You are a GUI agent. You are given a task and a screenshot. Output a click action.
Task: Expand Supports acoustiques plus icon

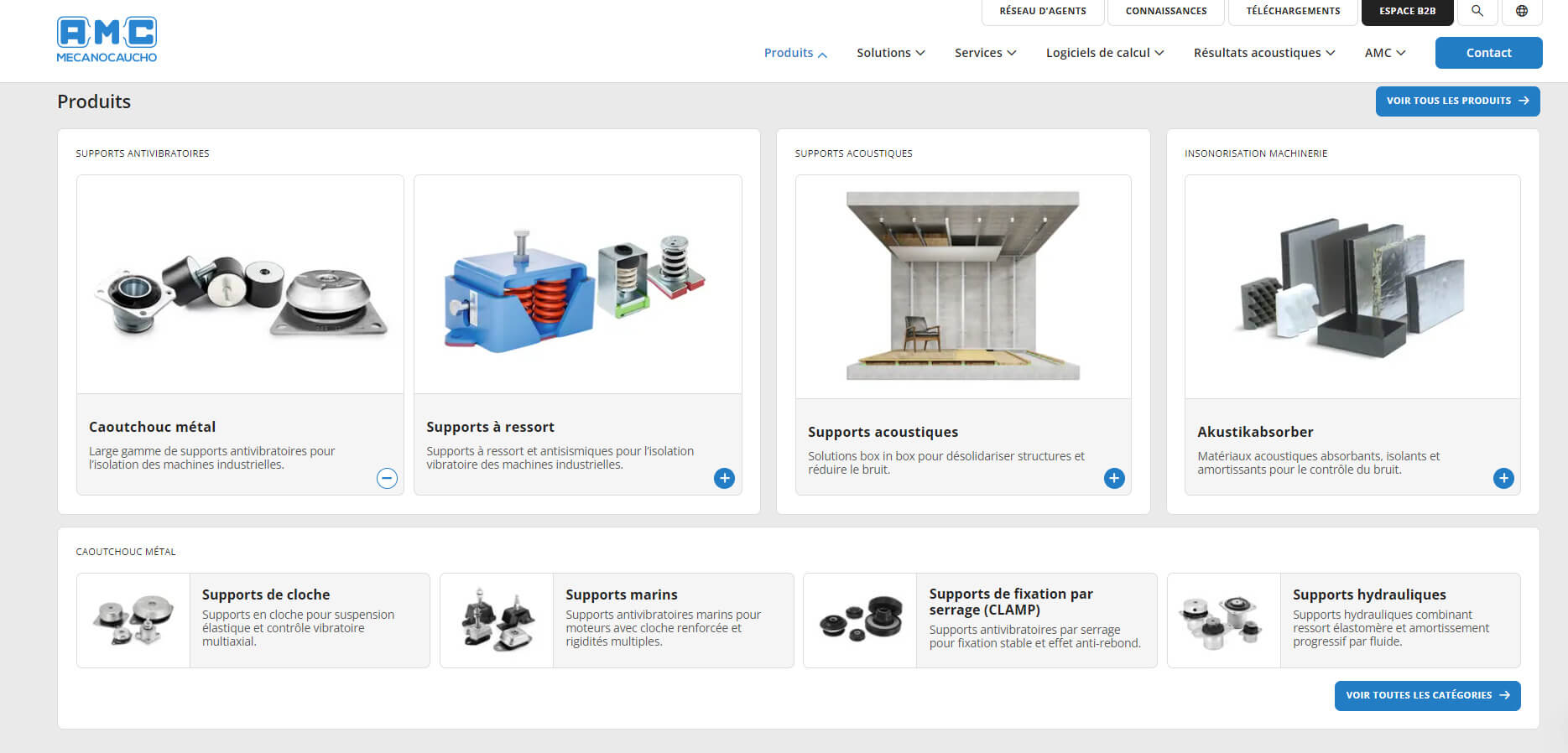point(1114,478)
